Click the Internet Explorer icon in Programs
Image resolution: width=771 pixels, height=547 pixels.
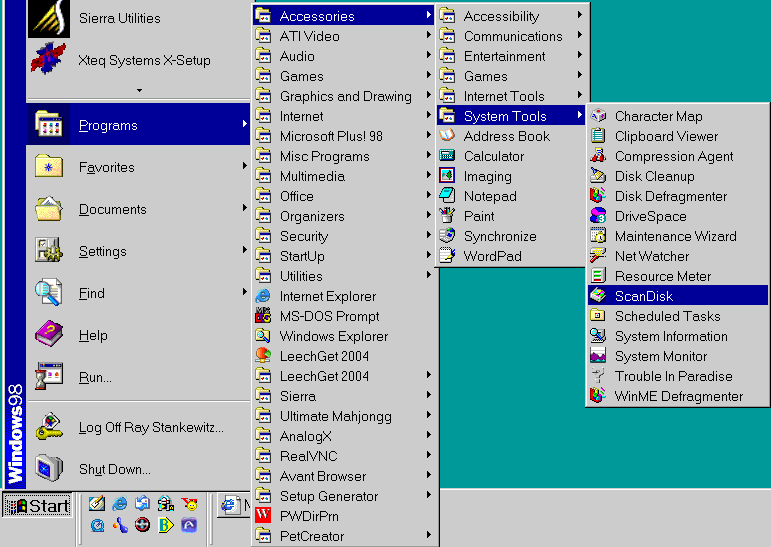(263, 296)
